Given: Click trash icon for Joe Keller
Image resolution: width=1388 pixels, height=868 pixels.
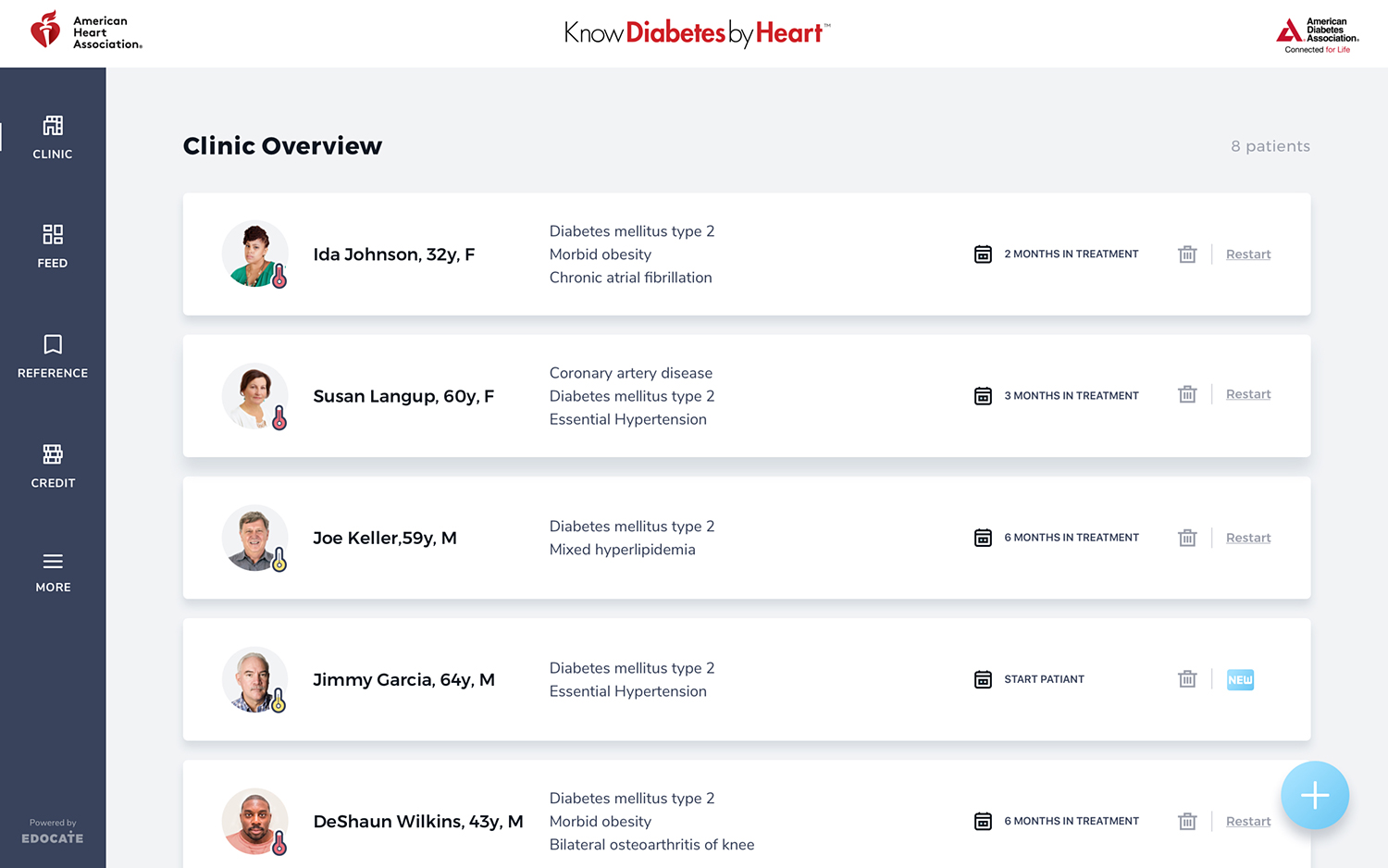Looking at the screenshot, I should tap(1187, 538).
